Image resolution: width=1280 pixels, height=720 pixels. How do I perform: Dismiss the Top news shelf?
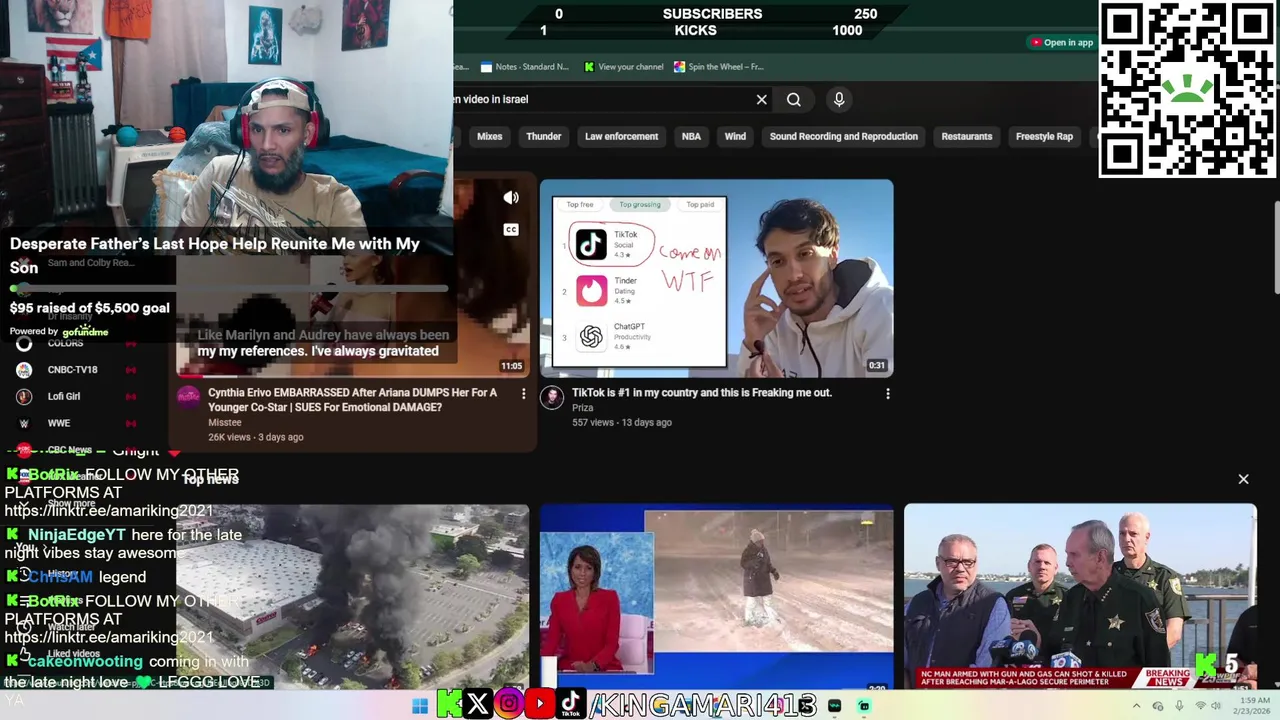1243,479
